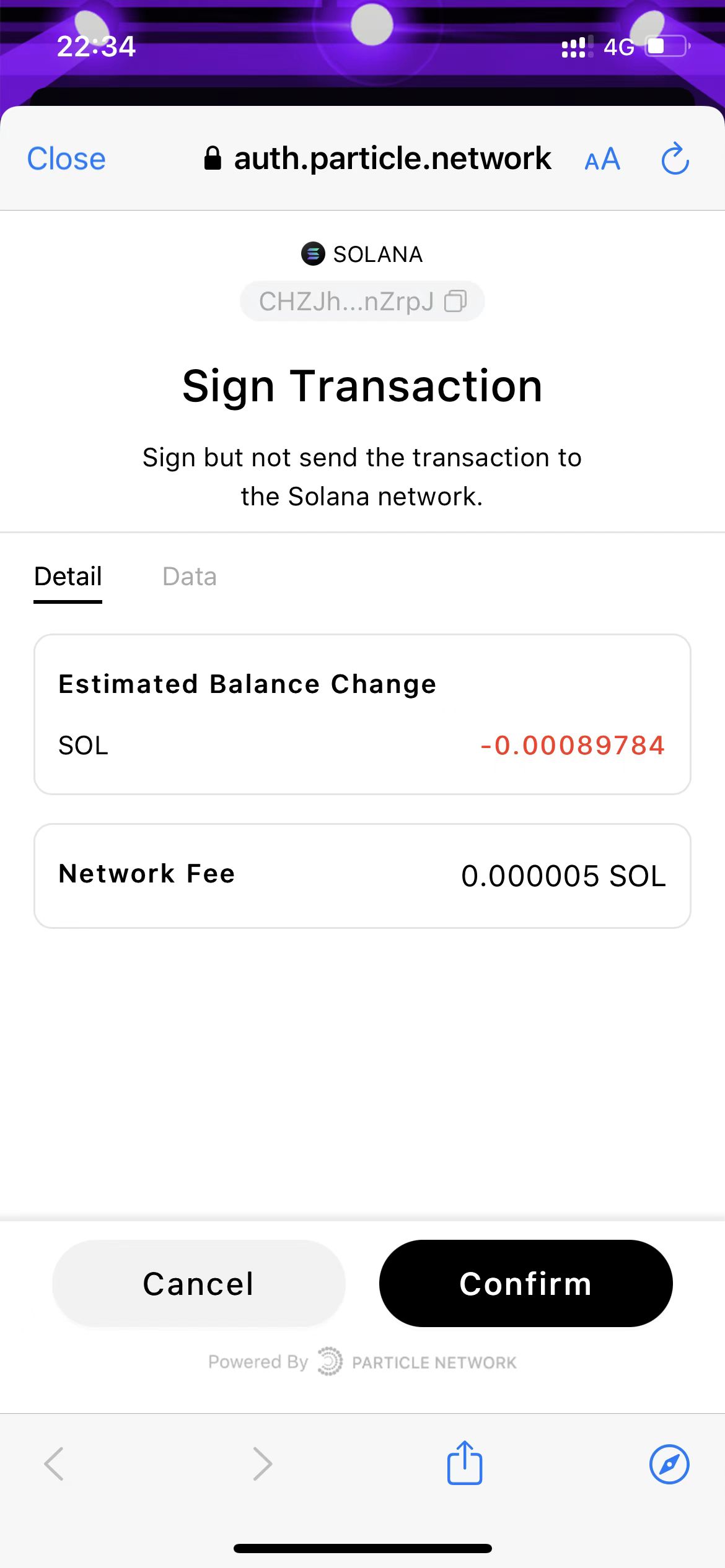Tap the Solana logo icon
The image size is (725, 1568).
[x=313, y=254]
